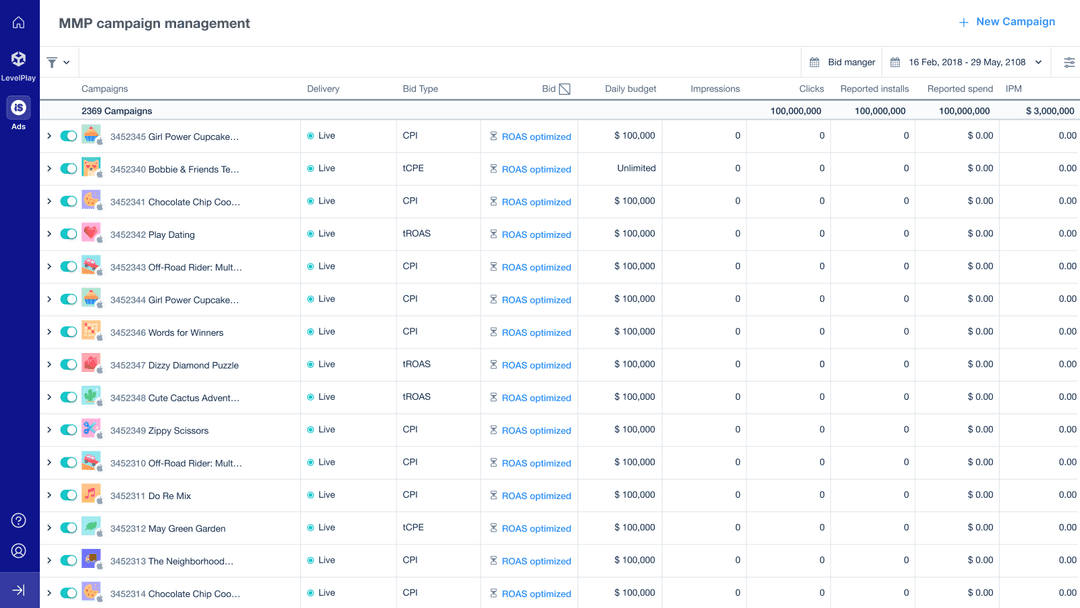Sort by the Daily budget column header

coord(630,89)
